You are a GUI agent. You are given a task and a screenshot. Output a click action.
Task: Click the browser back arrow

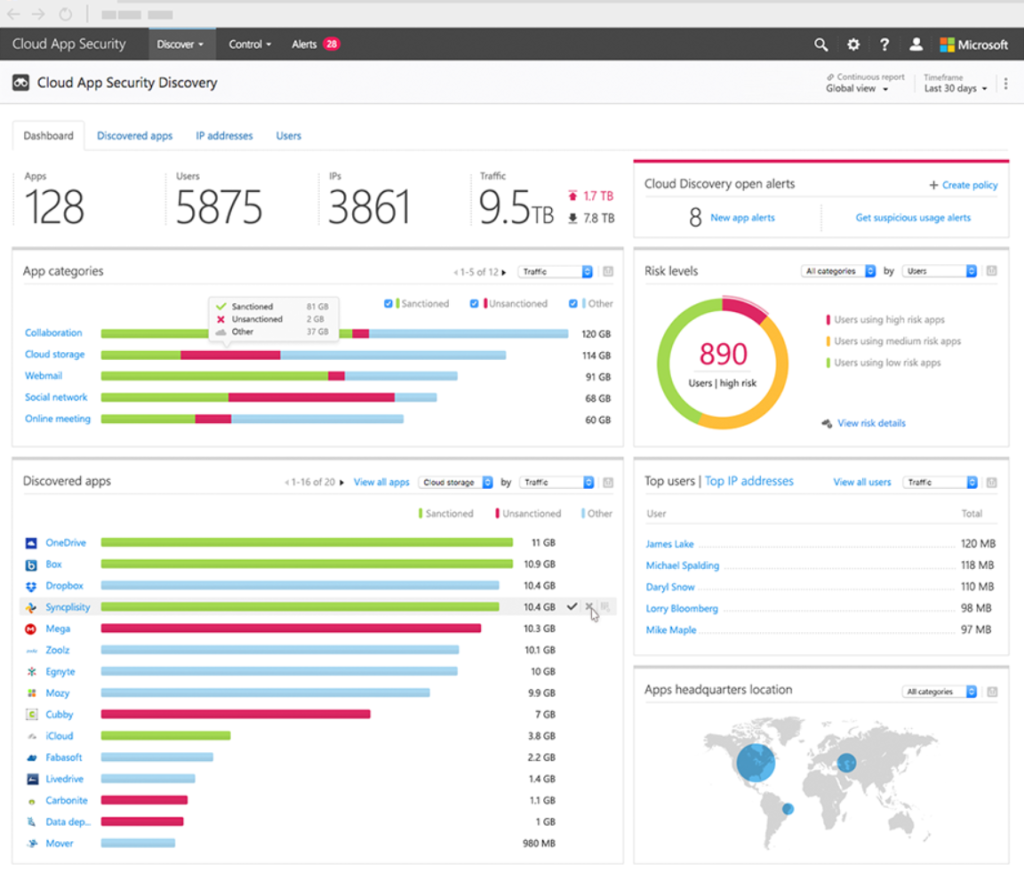13,14
